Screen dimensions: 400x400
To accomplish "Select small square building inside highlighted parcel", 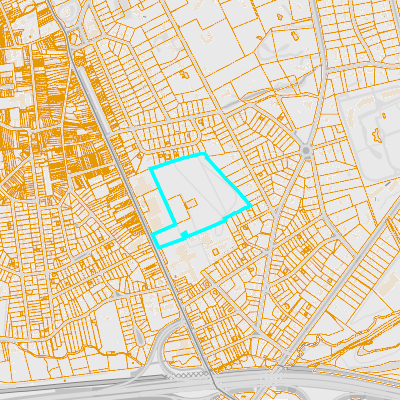I will [191, 203].
